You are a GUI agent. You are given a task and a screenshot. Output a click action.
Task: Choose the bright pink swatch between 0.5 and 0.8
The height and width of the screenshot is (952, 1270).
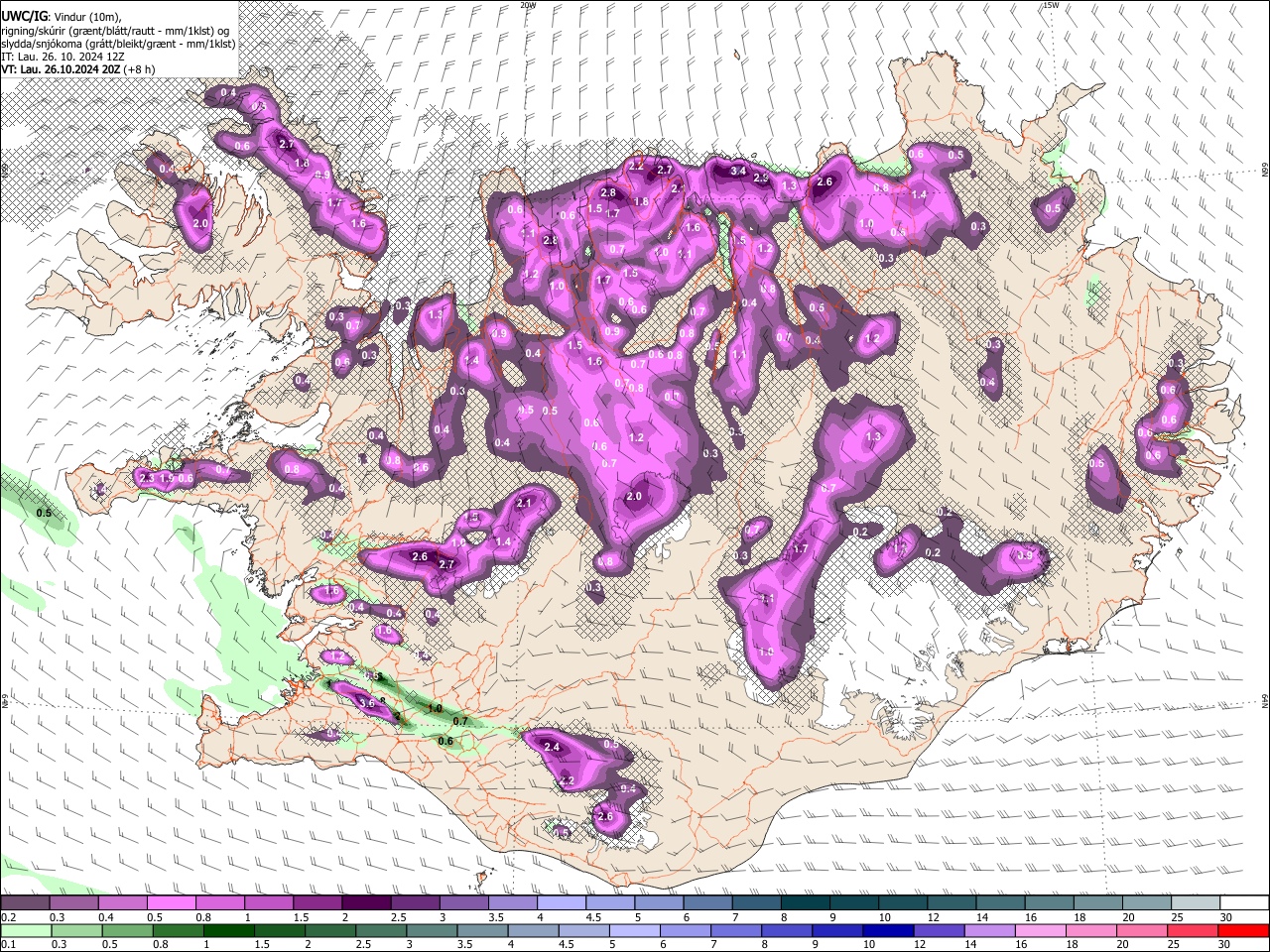coord(173,903)
